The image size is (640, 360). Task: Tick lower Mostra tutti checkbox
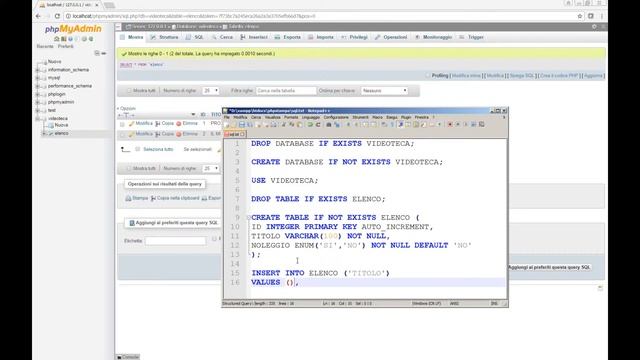(x=129, y=169)
